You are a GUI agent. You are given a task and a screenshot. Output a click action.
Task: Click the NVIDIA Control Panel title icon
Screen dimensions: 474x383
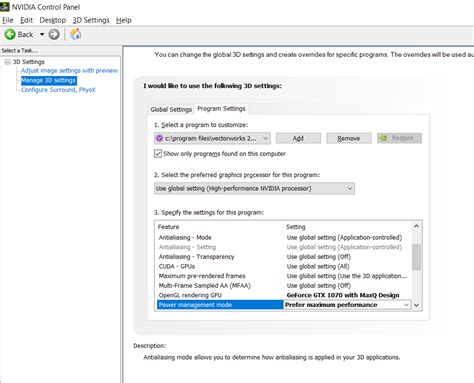coord(5,6)
